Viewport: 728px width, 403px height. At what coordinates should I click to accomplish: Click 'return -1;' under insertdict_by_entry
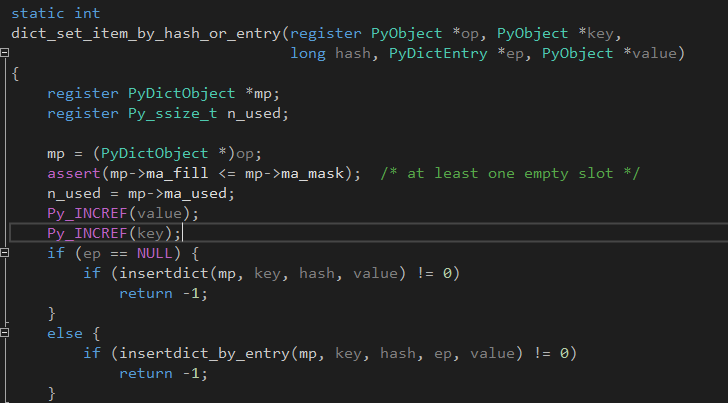(163, 374)
